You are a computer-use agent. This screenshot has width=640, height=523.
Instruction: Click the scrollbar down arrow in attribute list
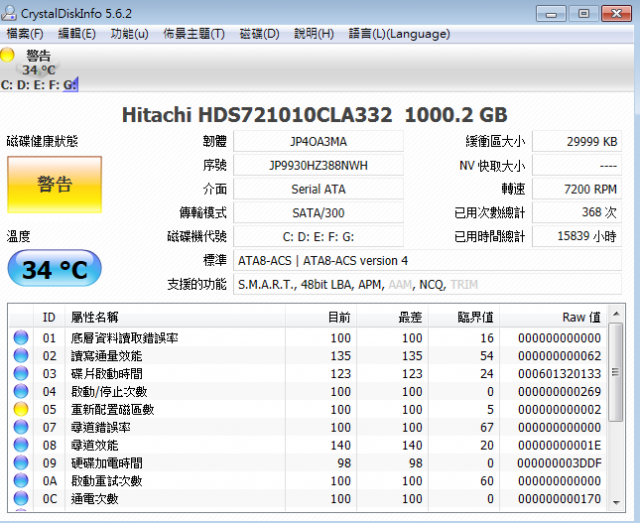(x=616, y=502)
